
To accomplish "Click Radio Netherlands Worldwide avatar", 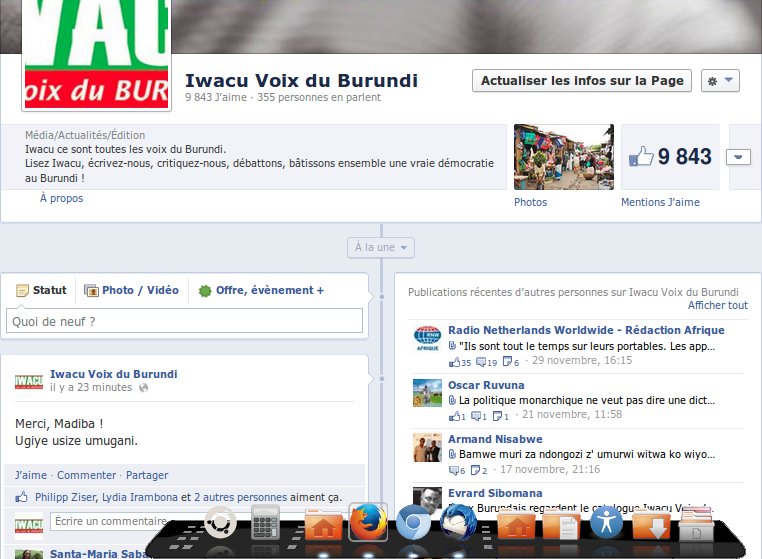I will coord(427,338).
